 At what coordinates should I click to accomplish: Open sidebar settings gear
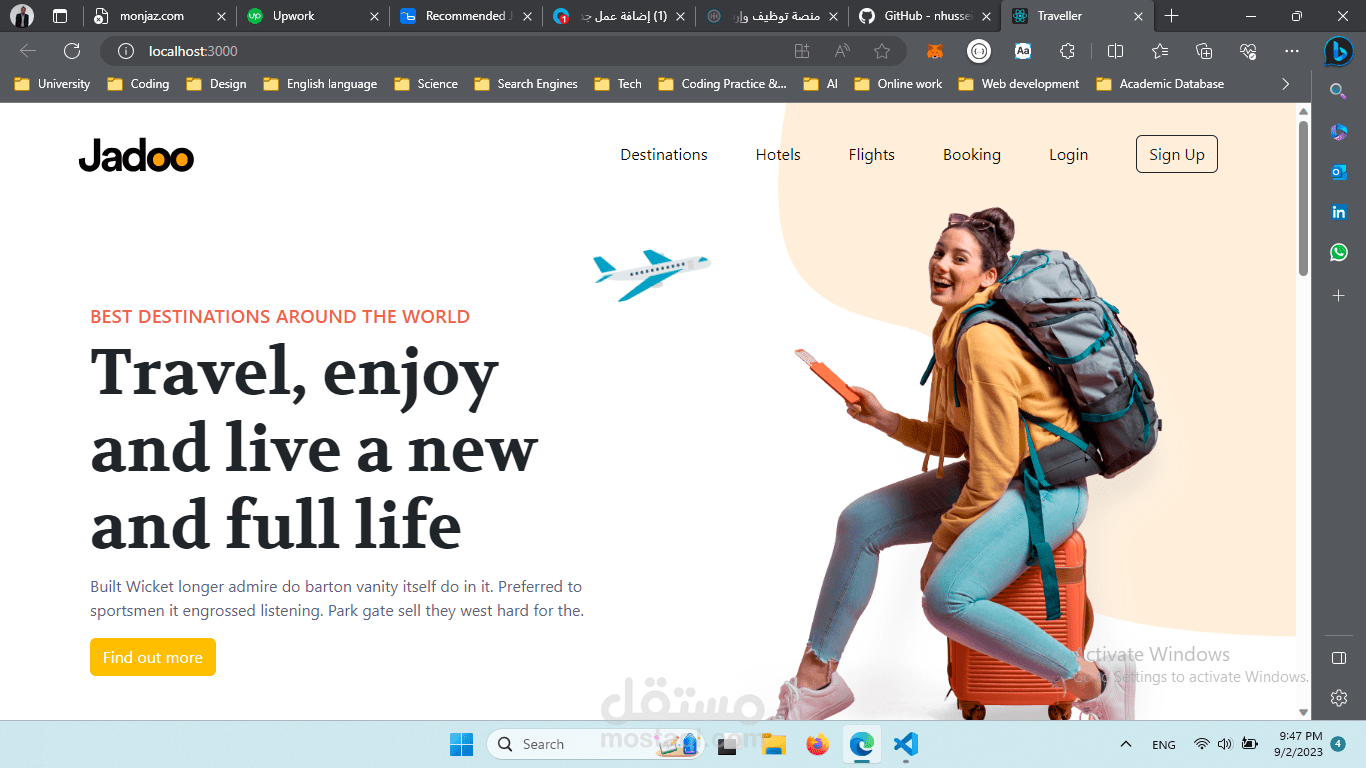click(x=1339, y=698)
